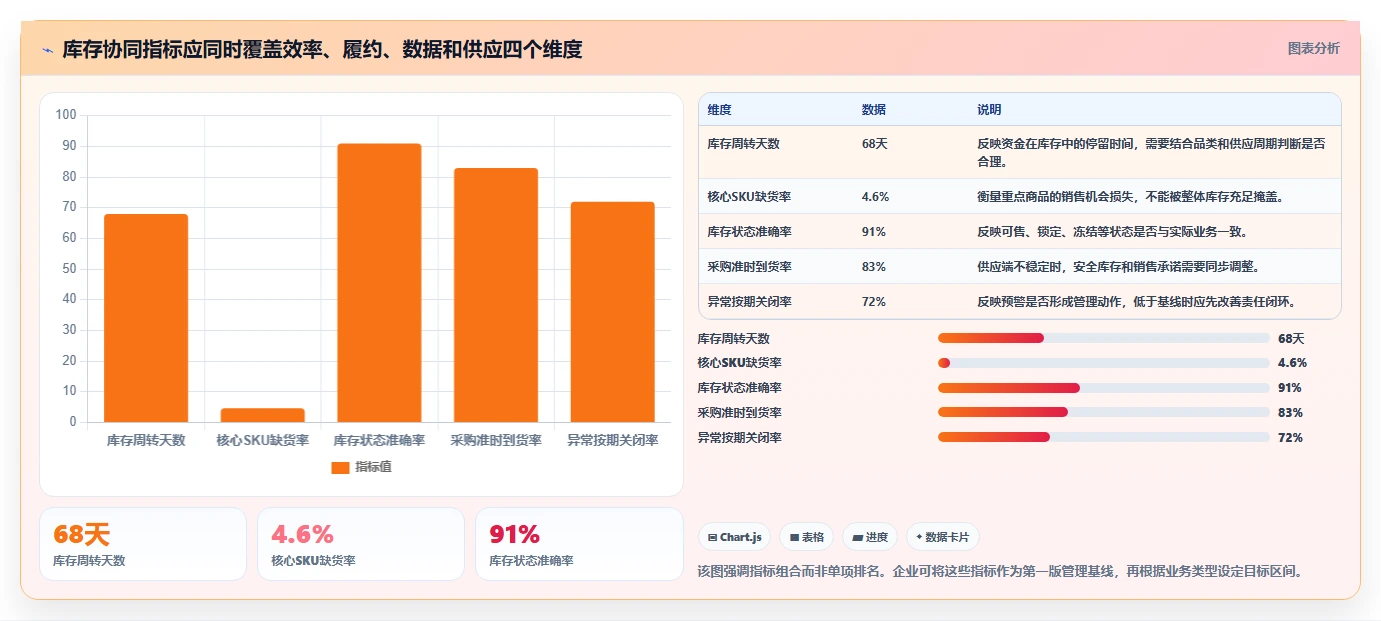Click 库存周转天数 cell in the table
The height and width of the screenshot is (621, 1381).
(x=743, y=144)
